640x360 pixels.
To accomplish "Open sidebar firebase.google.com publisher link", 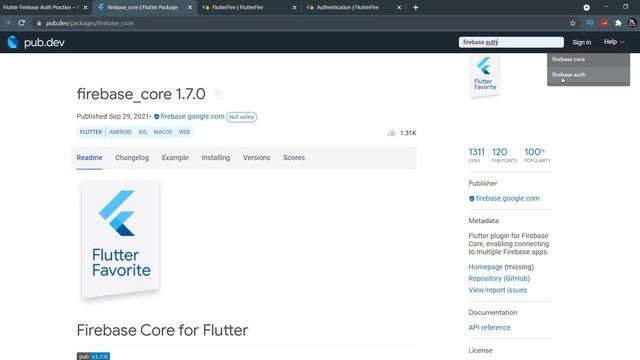I will 508,198.
